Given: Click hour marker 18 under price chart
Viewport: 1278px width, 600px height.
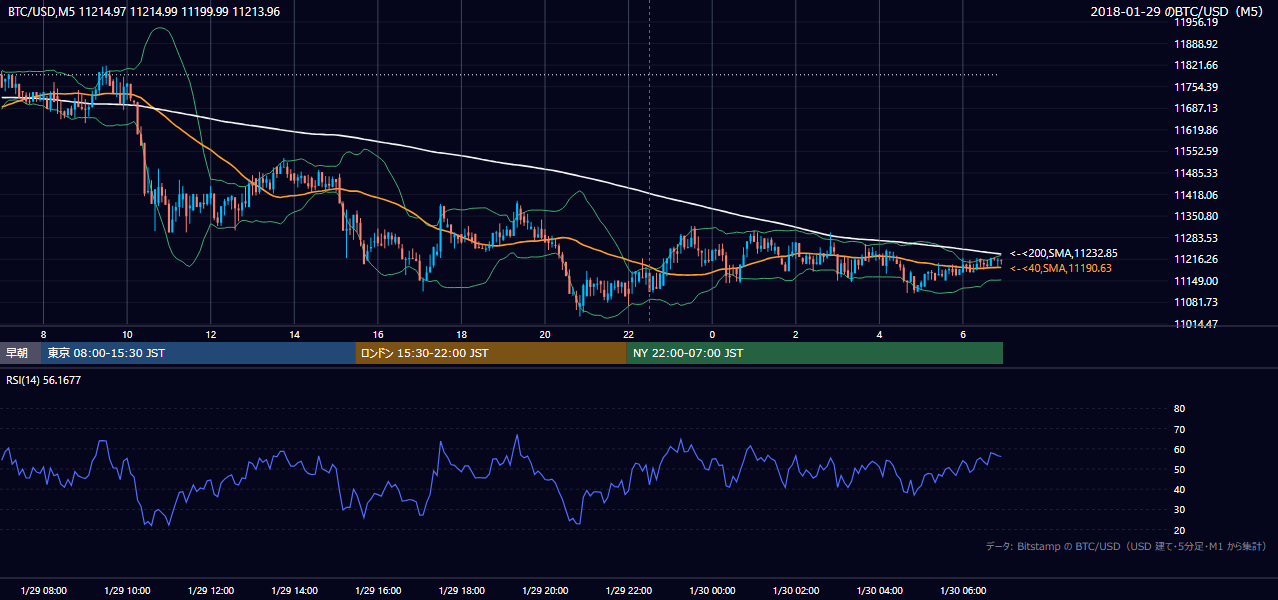Looking at the screenshot, I should point(461,334).
